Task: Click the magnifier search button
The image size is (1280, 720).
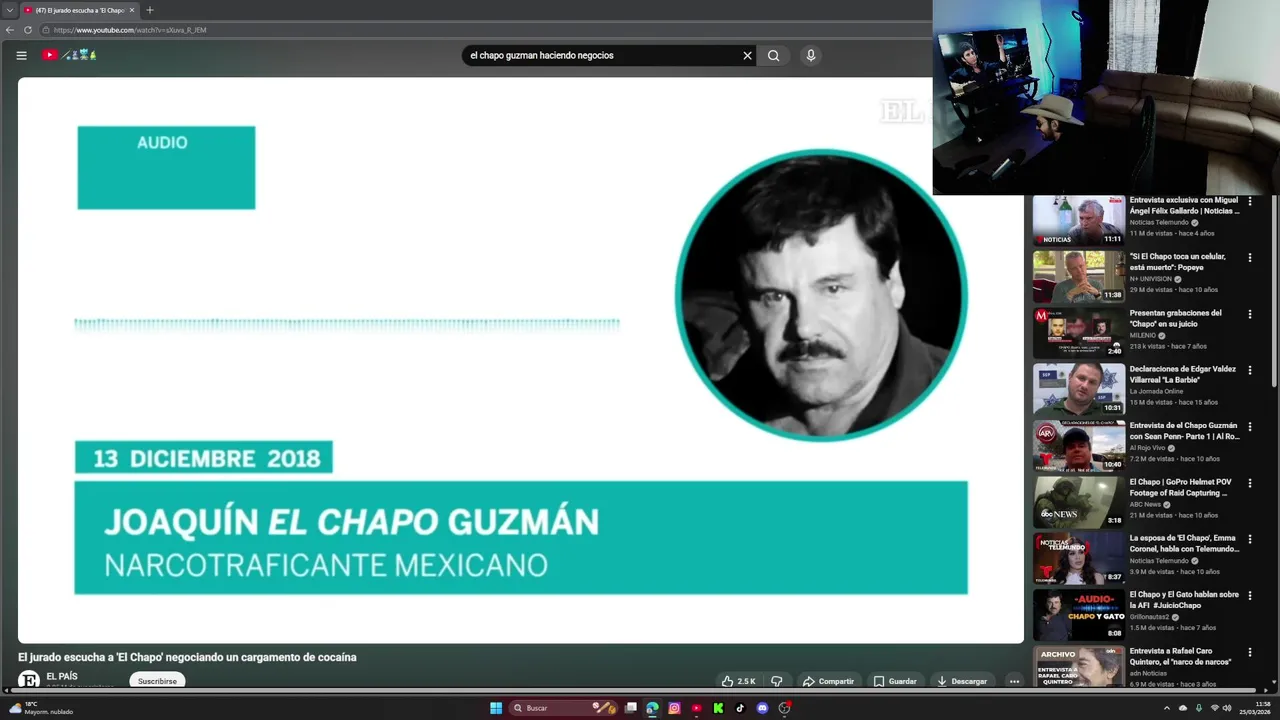Action: [x=773, y=55]
